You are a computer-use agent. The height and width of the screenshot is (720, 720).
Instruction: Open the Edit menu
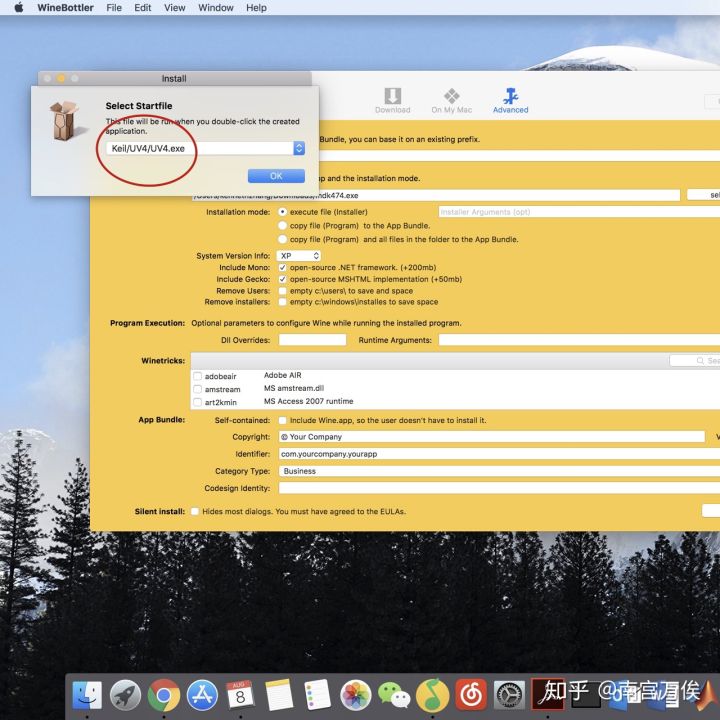142,7
